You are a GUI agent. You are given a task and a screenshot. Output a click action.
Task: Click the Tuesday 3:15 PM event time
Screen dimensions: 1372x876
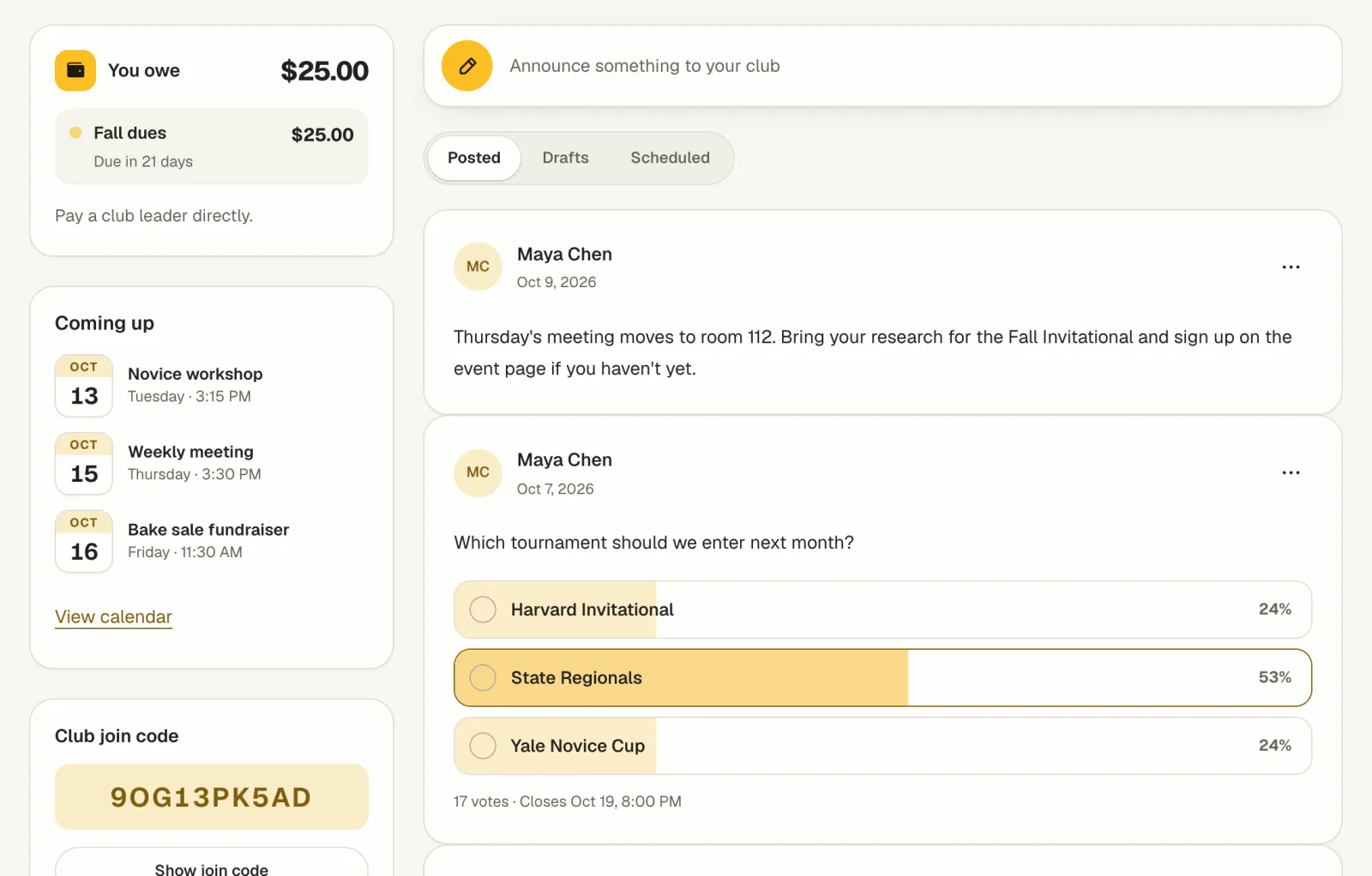tap(190, 396)
